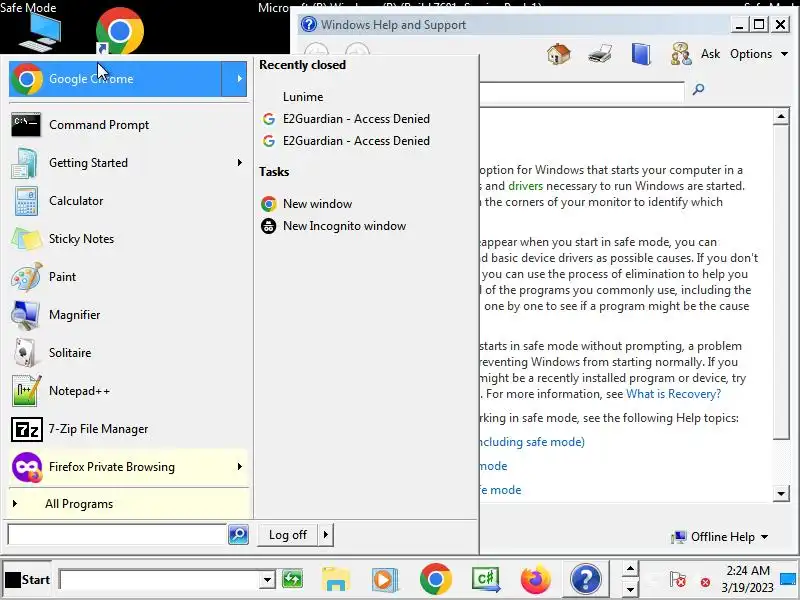Click the Start button on taskbar
This screenshot has width=800, height=600.
click(x=27, y=580)
